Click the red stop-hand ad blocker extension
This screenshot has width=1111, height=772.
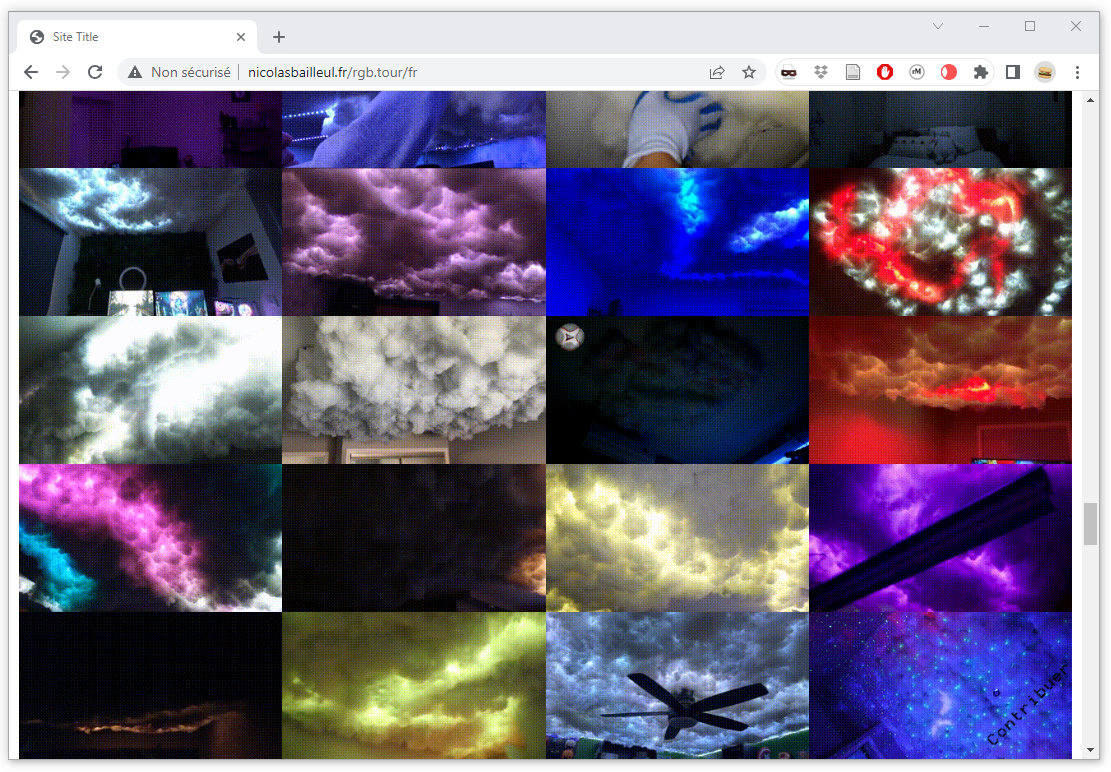pyautogui.click(x=885, y=72)
